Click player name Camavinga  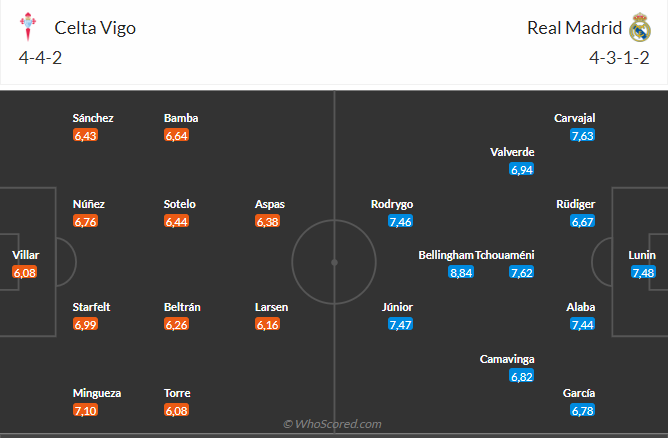click(506, 358)
